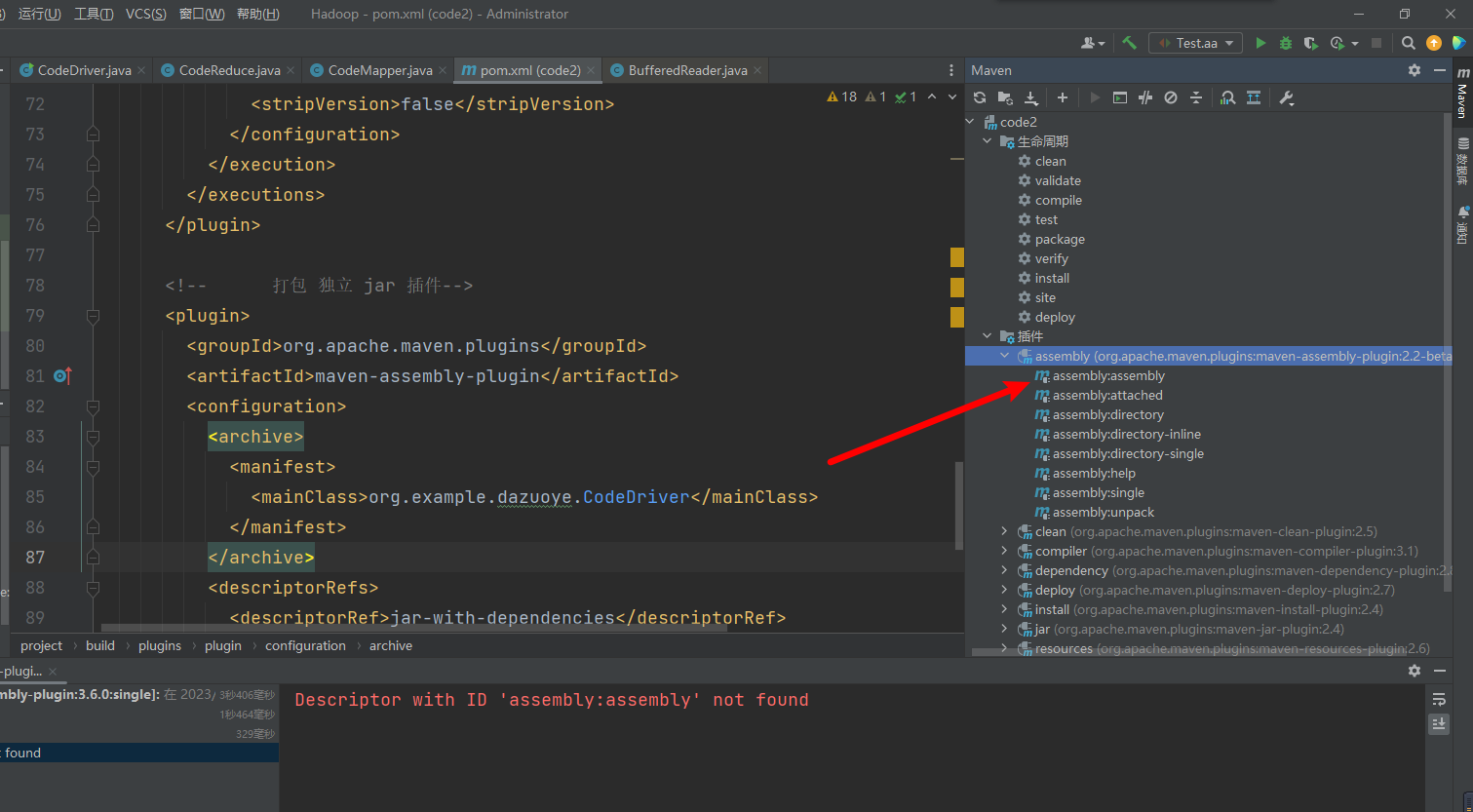Screen dimensions: 1473x812
Task: Collapse the 生命周期 lifecycle node
Action: (x=988, y=141)
